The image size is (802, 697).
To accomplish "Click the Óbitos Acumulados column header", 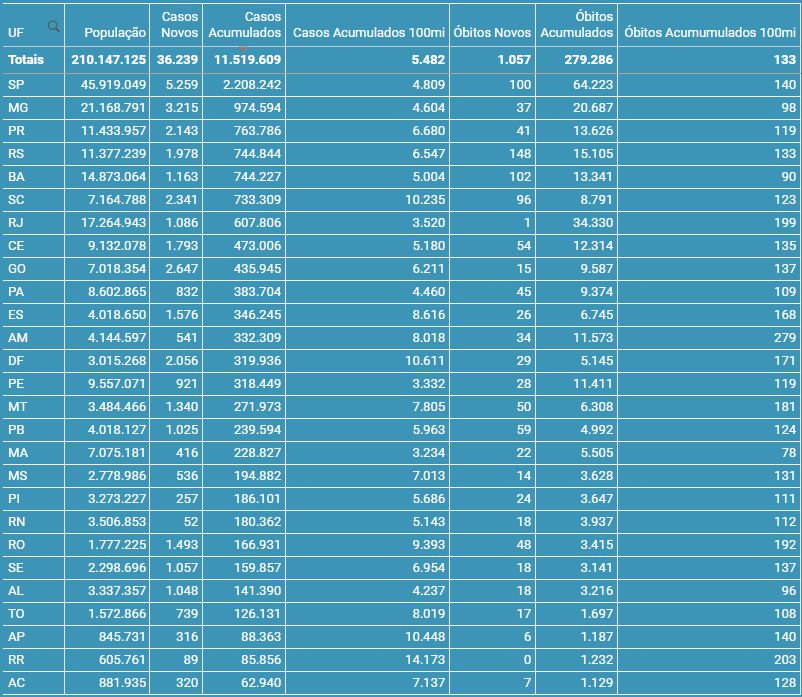I will (x=577, y=25).
